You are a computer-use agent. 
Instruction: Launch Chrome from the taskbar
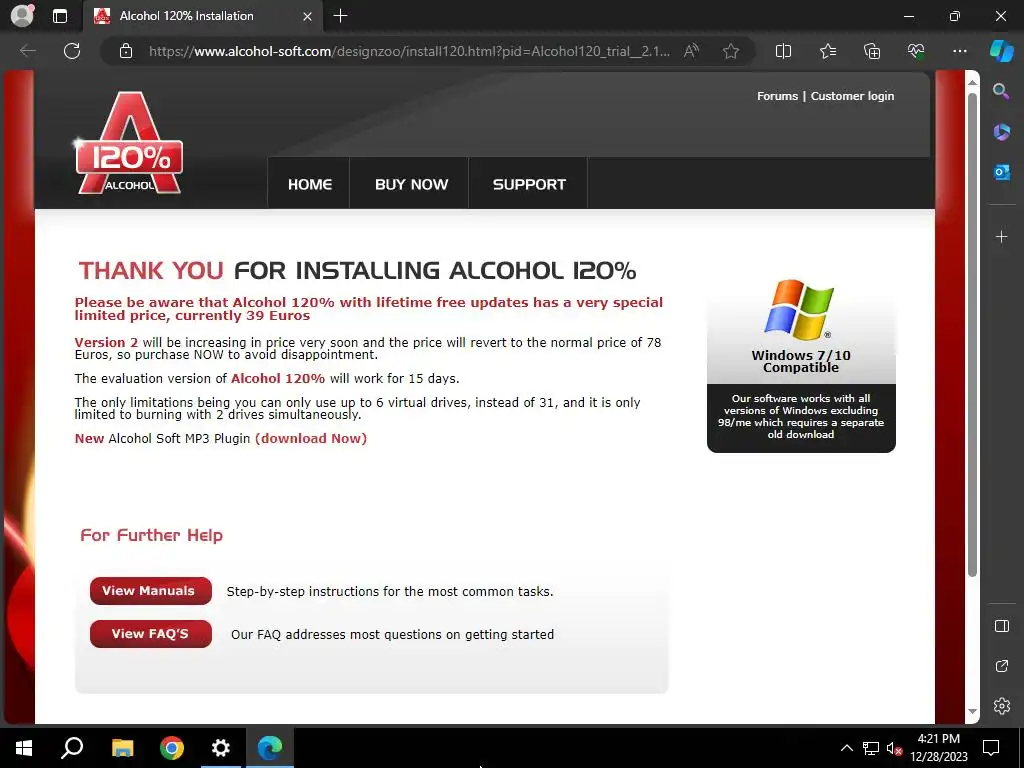(x=172, y=748)
